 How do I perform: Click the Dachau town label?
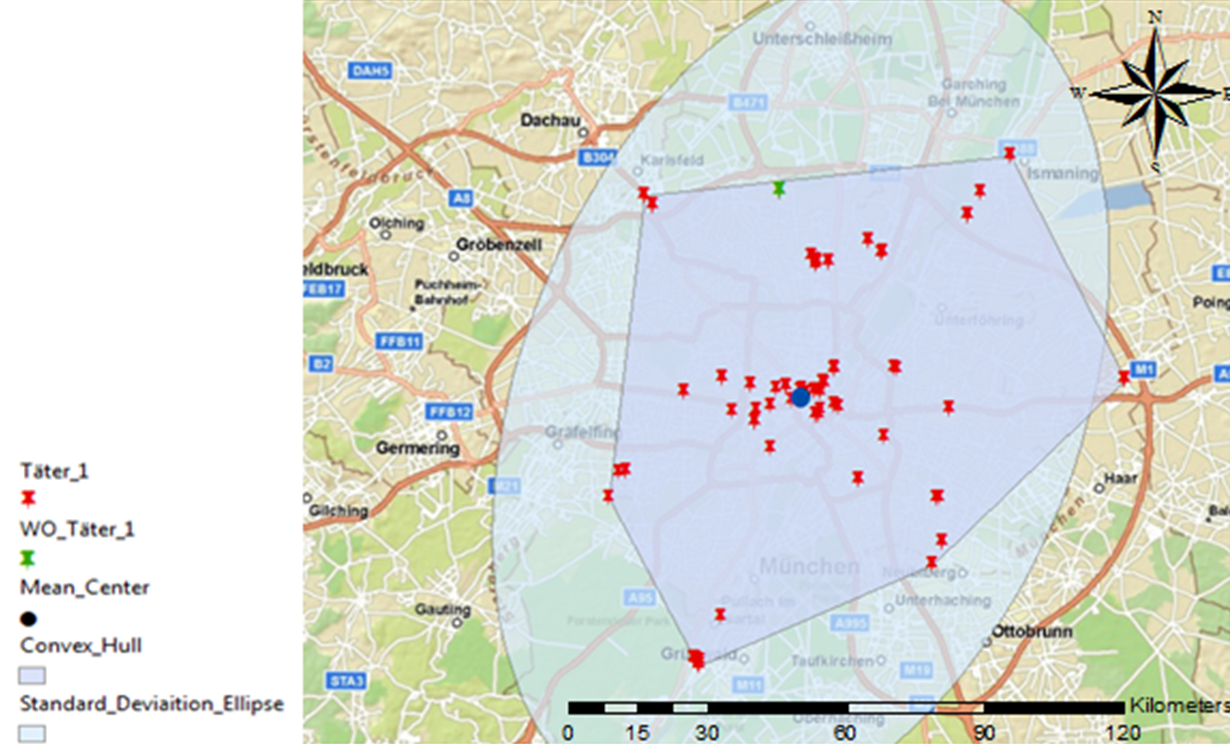pos(551,120)
